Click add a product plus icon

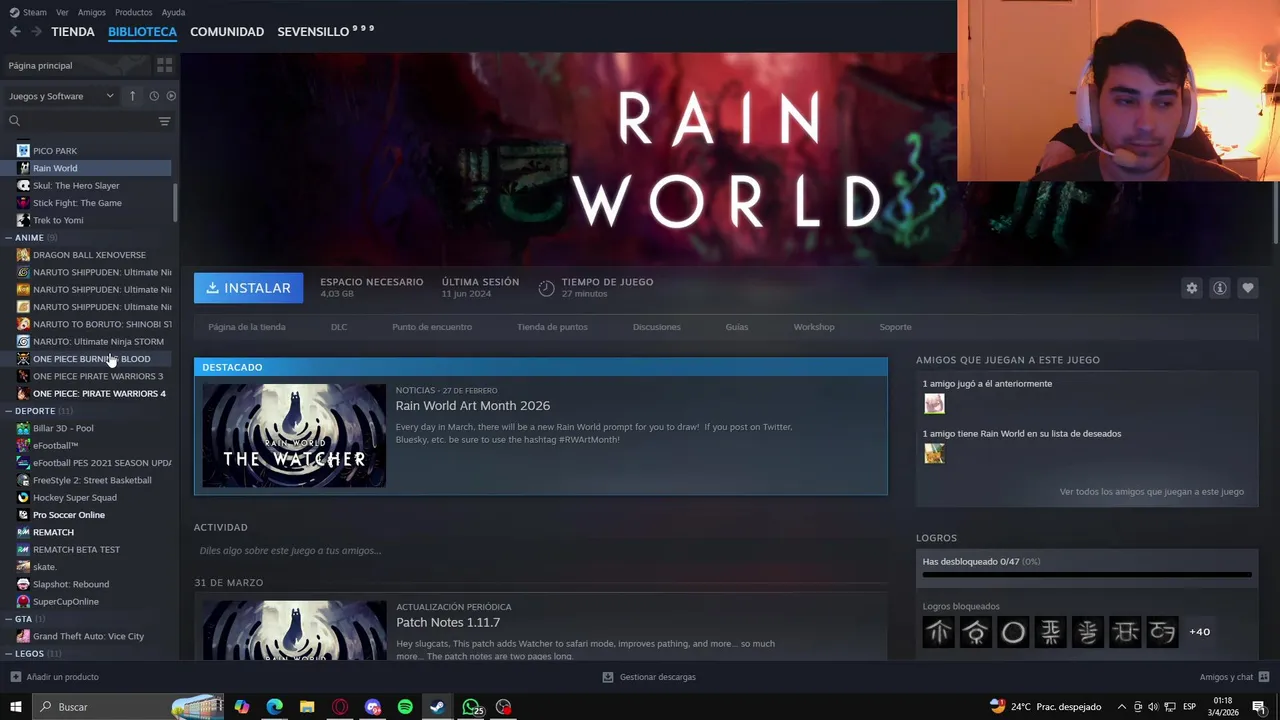[15, 677]
